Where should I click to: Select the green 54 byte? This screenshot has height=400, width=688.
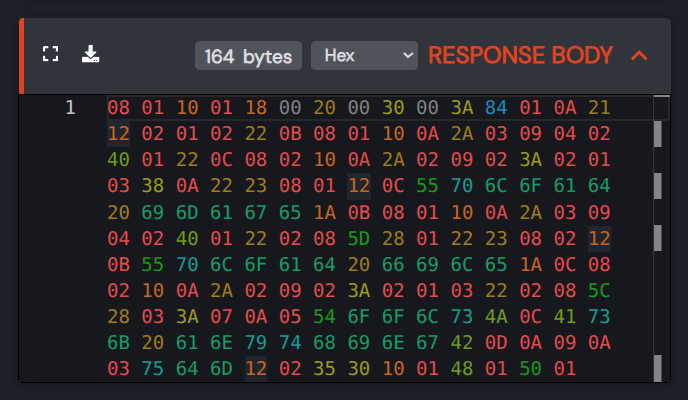[324, 315]
